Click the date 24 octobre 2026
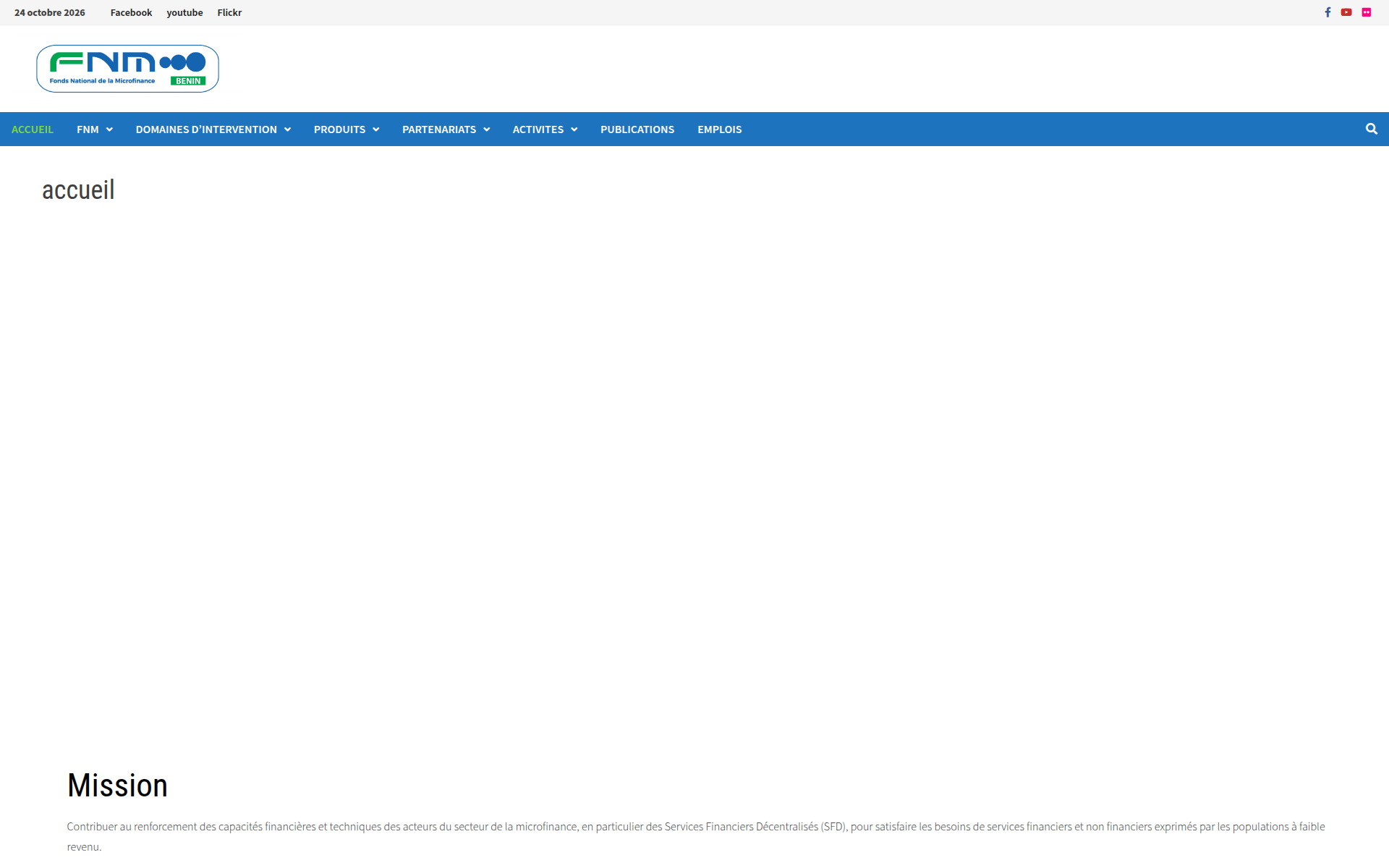The height and width of the screenshot is (868, 1389). point(50,12)
